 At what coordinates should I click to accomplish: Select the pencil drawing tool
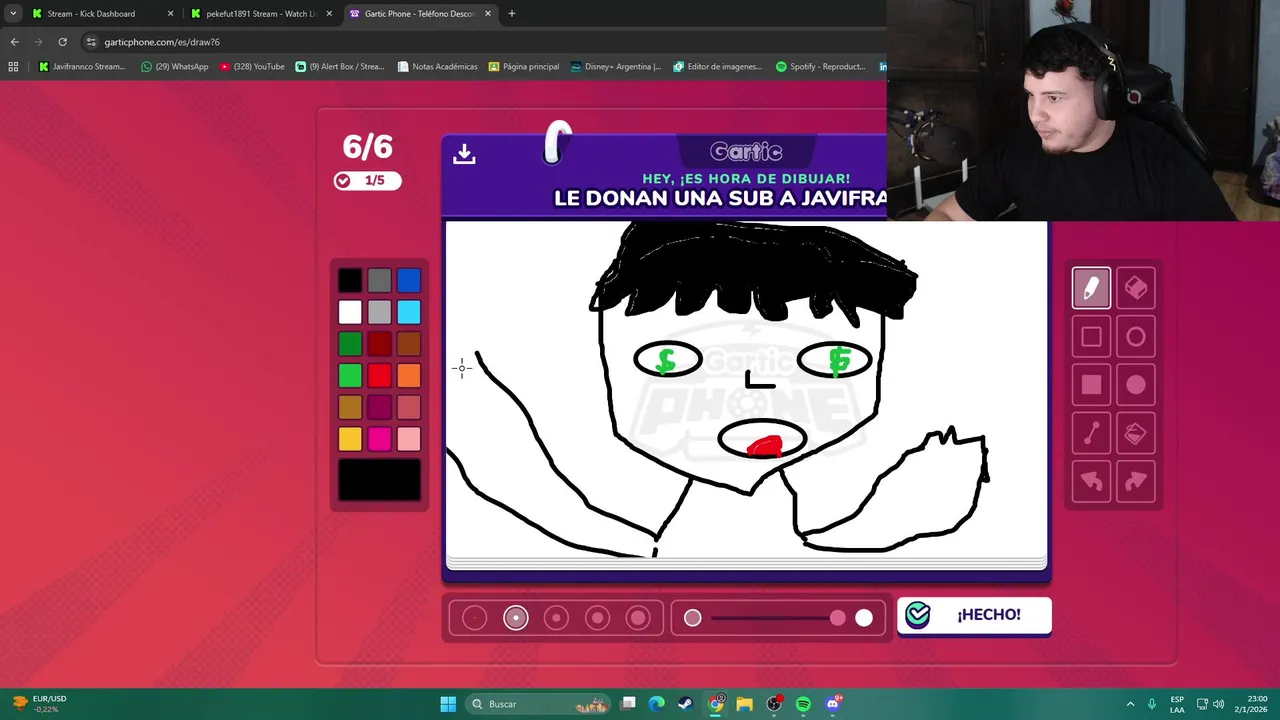[1091, 288]
